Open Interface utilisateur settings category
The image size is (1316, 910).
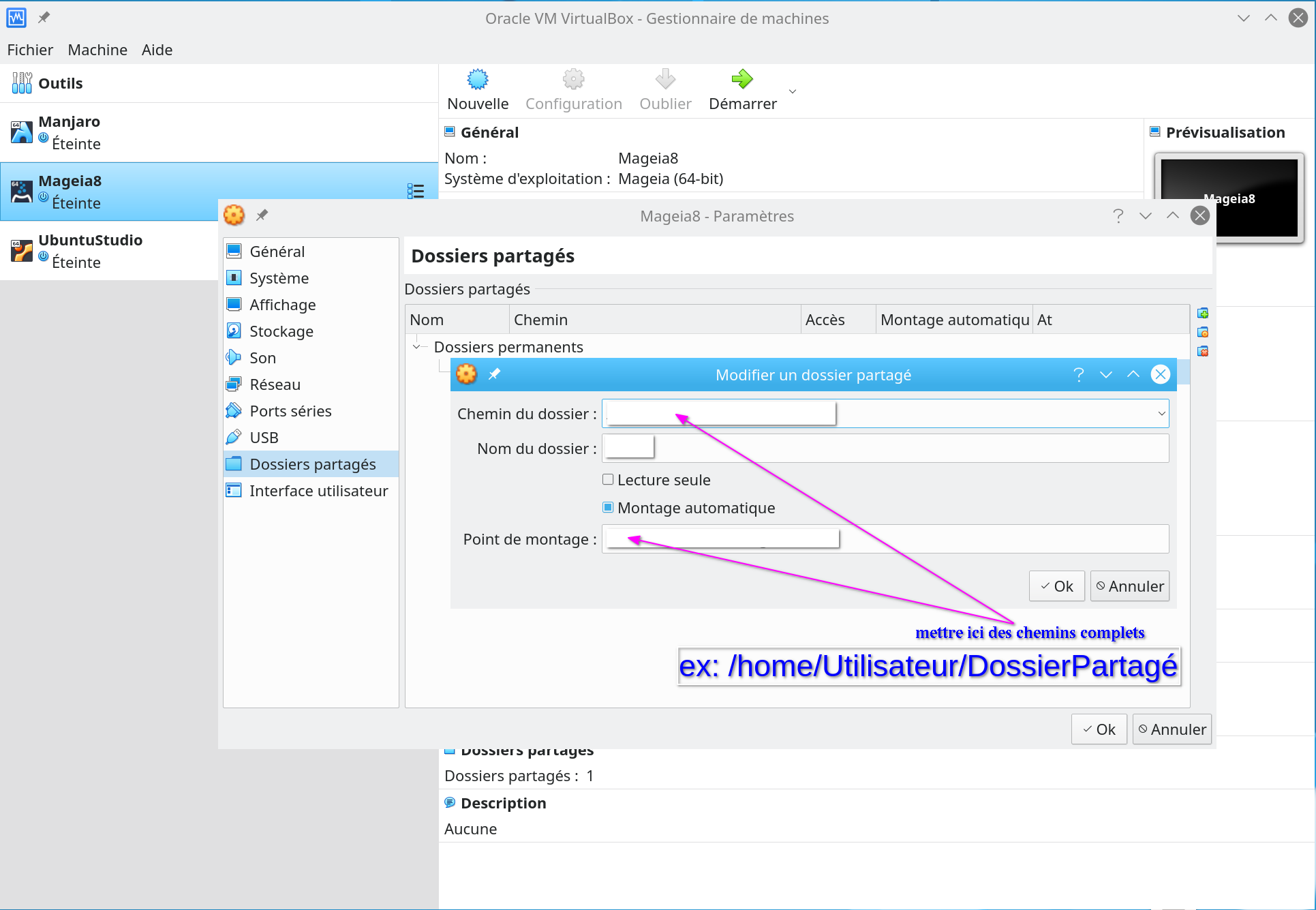click(x=311, y=491)
